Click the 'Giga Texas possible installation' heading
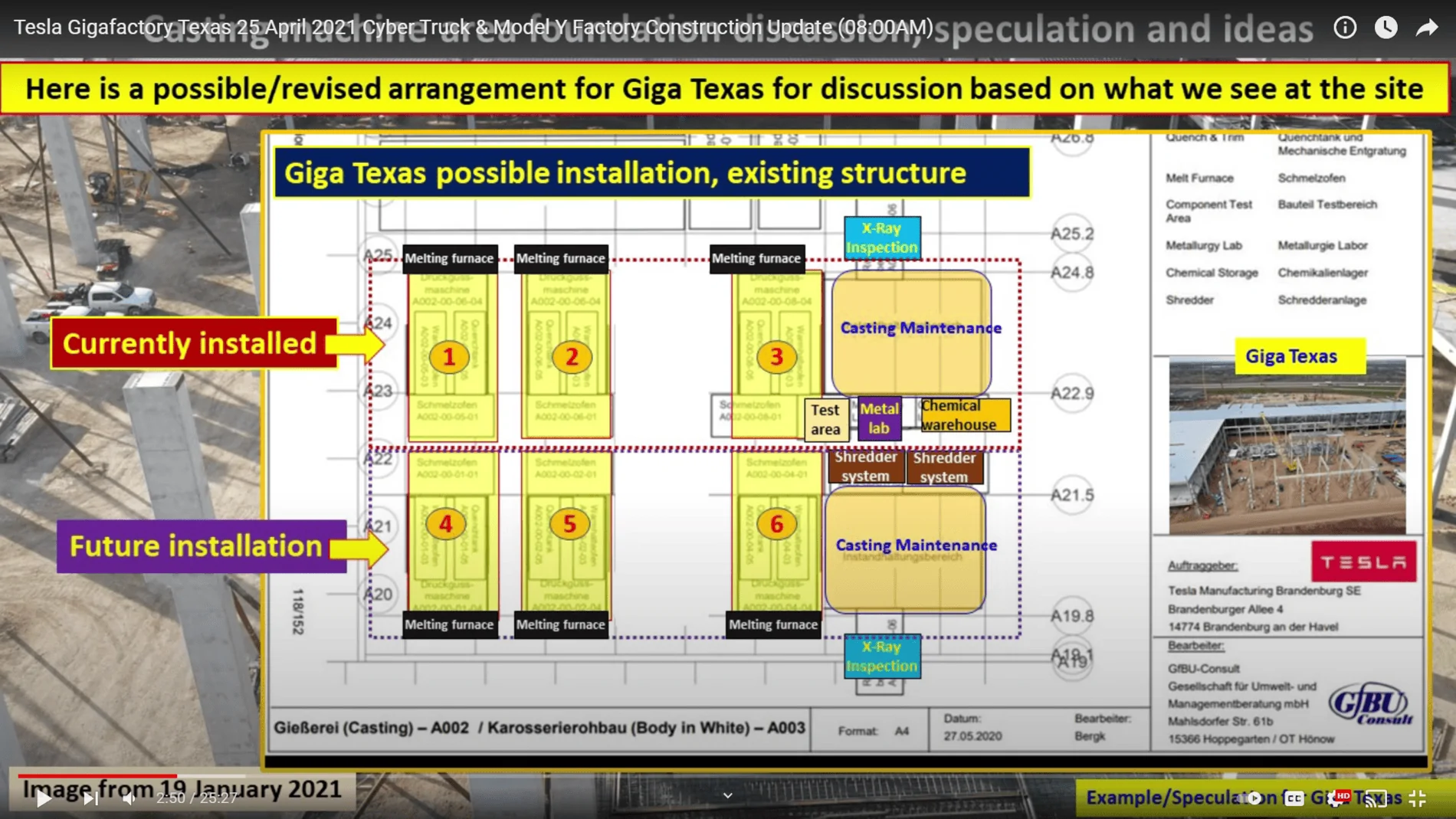1456x819 pixels. click(x=652, y=173)
